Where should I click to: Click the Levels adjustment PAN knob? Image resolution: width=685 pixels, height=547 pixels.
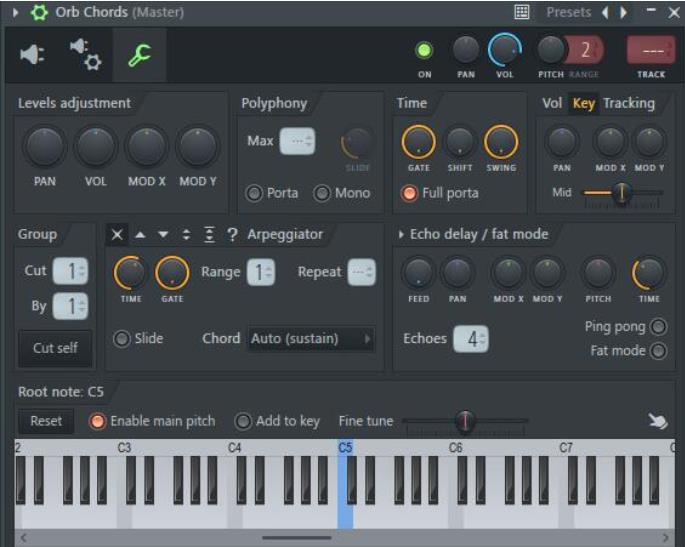(x=45, y=147)
